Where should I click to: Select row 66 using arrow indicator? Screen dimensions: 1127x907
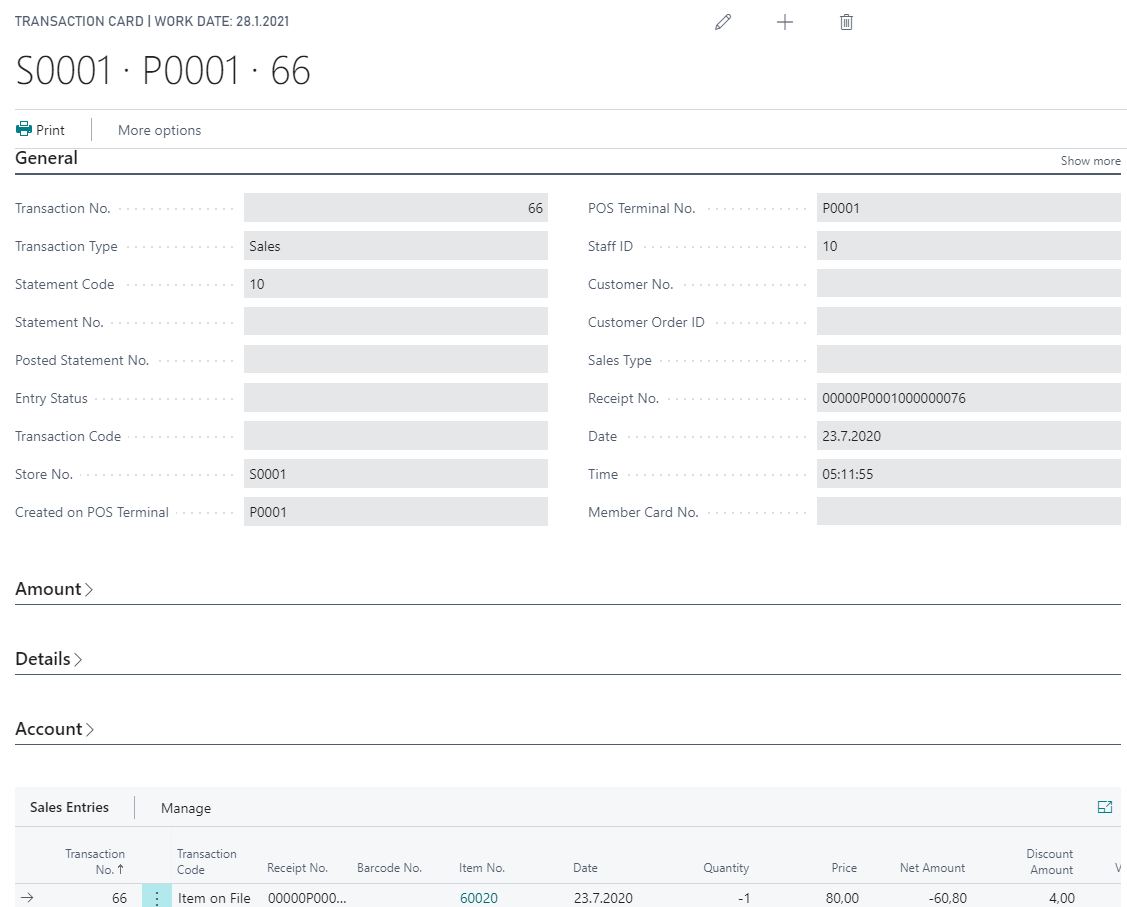(27, 898)
